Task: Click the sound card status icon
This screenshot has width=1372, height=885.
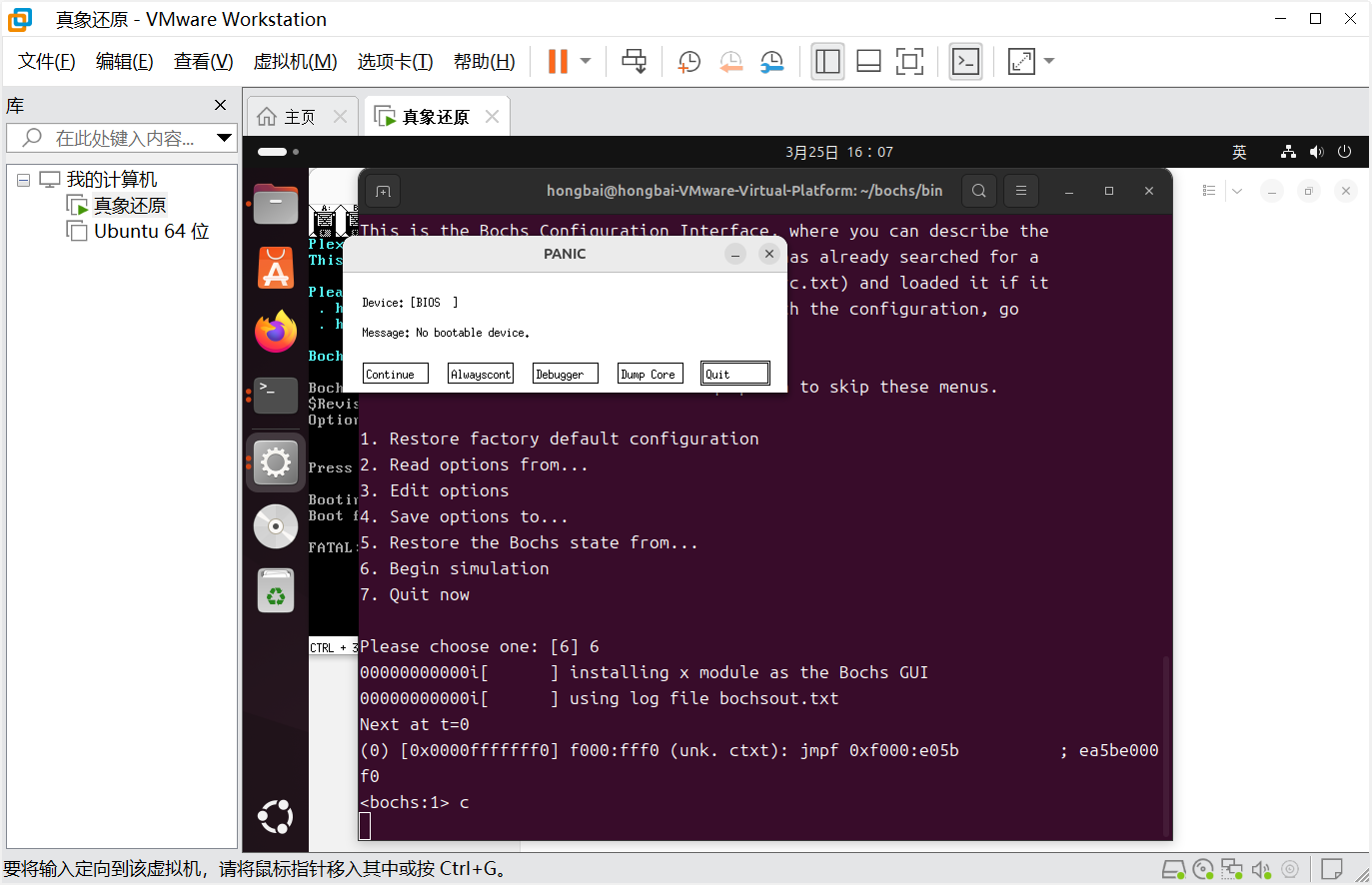Action: 1261,870
